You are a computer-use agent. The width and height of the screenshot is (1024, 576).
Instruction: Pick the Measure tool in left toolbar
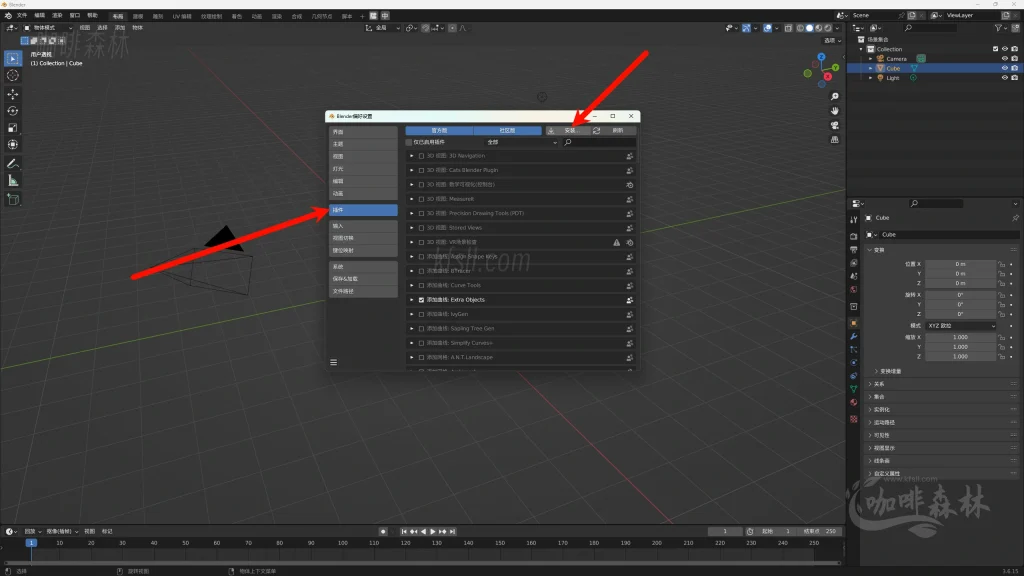pos(13,181)
